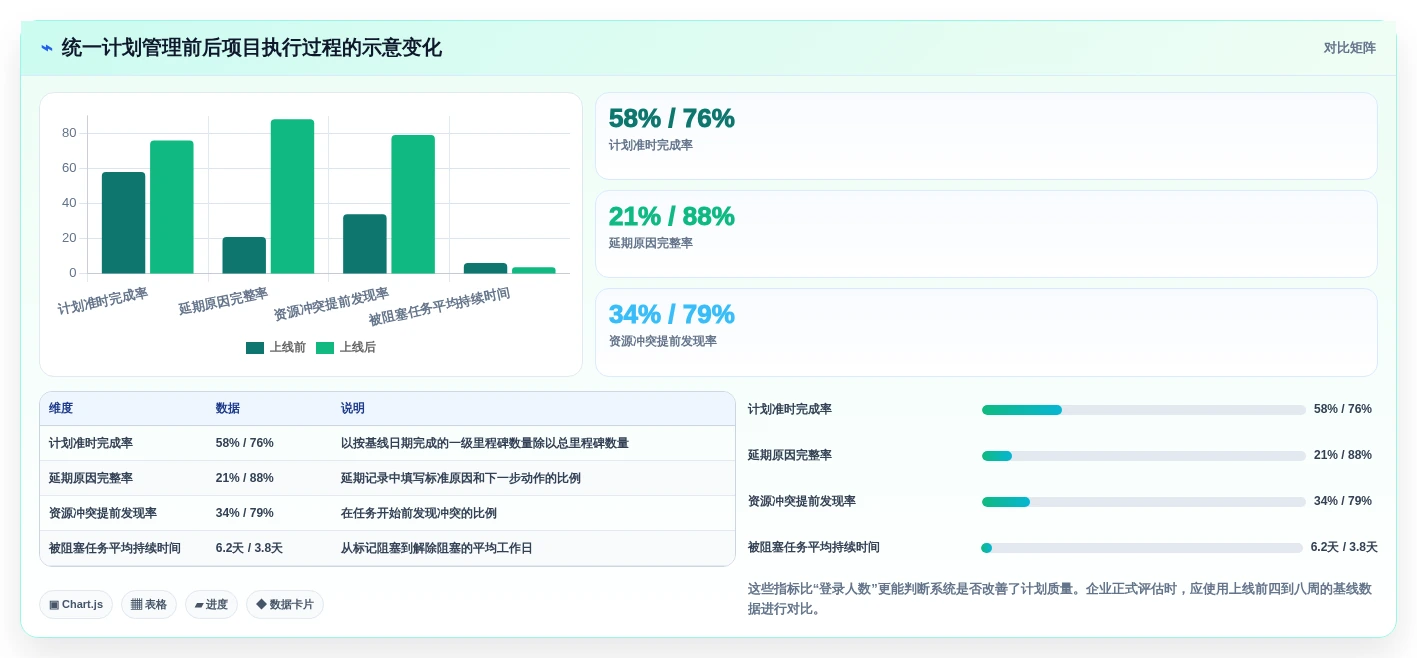Screen dimensions: 1417x658
Task: Click progress value 6.2天 / 3.8天 beside bar
Action: (1344, 548)
